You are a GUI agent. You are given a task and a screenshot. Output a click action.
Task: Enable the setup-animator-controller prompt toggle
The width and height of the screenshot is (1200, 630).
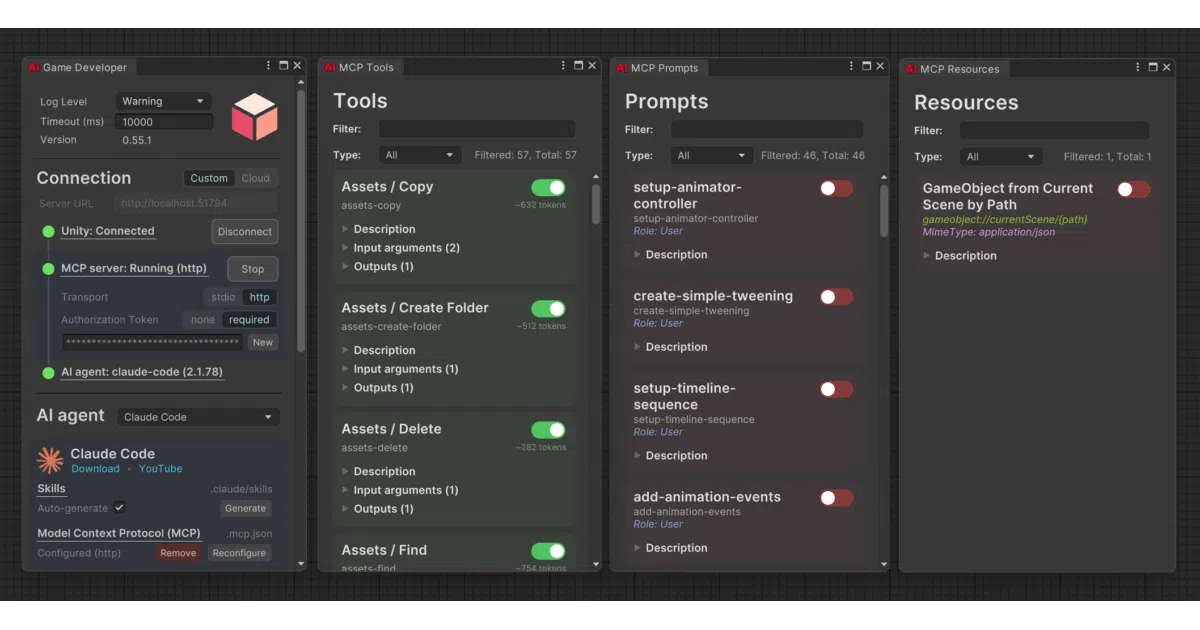836,188
